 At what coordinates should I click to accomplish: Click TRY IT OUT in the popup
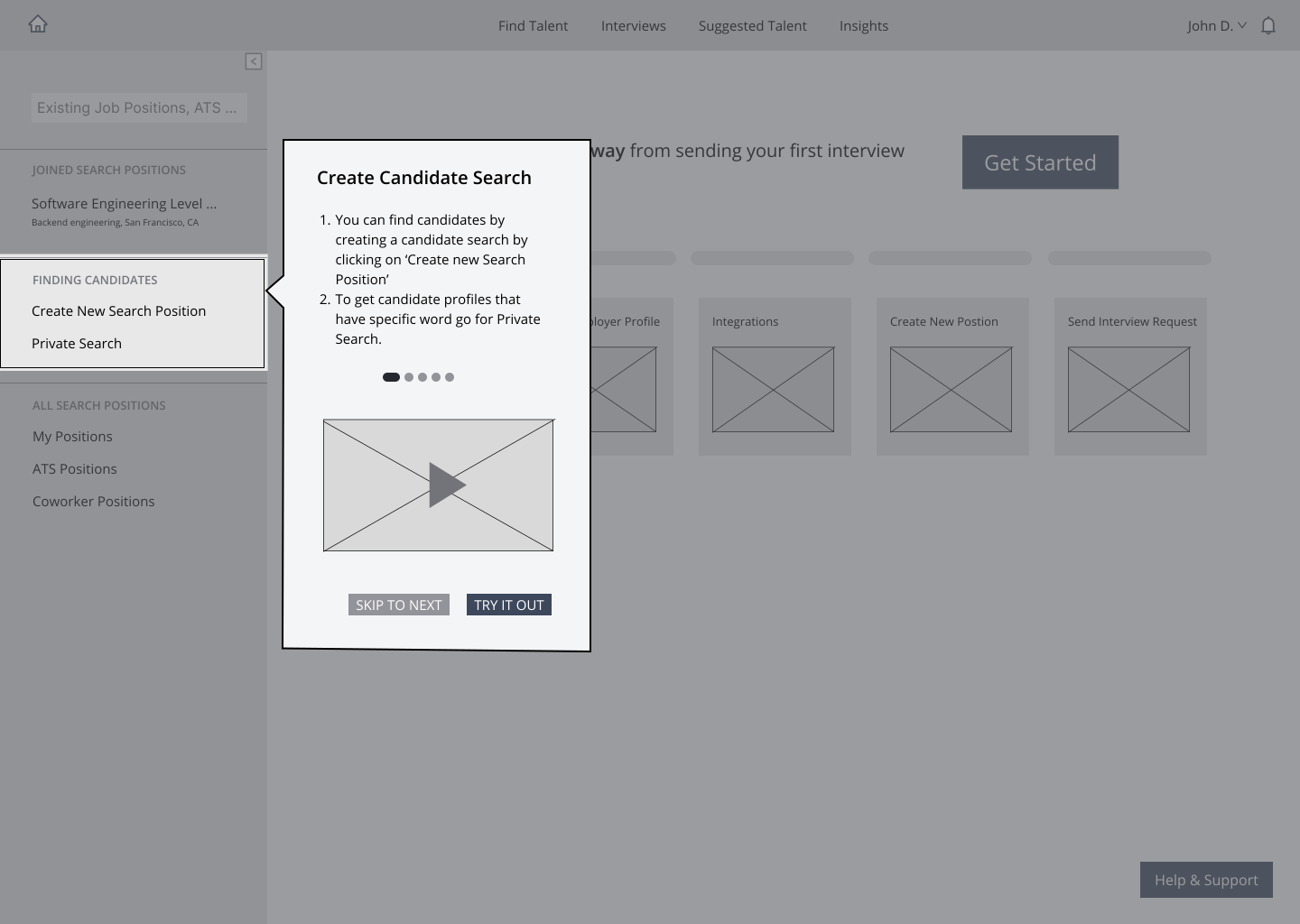point(508,605)
